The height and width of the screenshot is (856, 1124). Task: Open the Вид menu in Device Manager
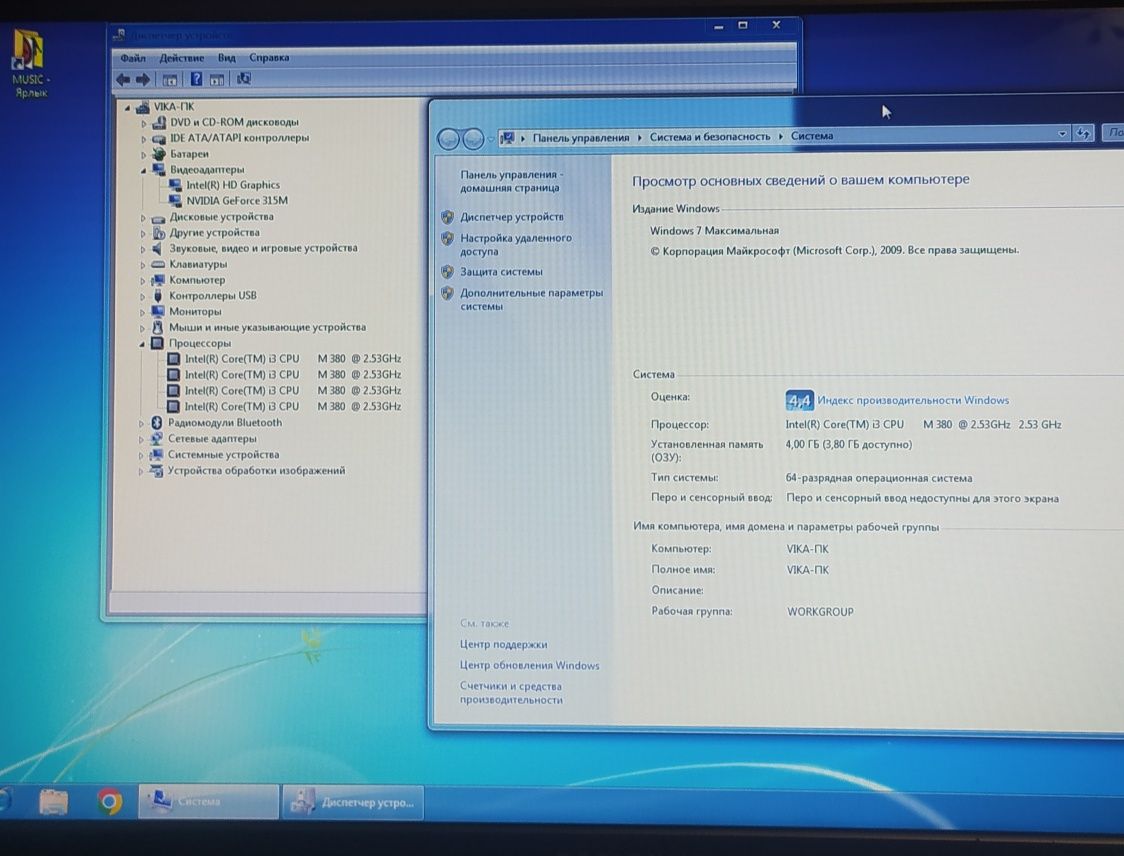coord(227,58)
